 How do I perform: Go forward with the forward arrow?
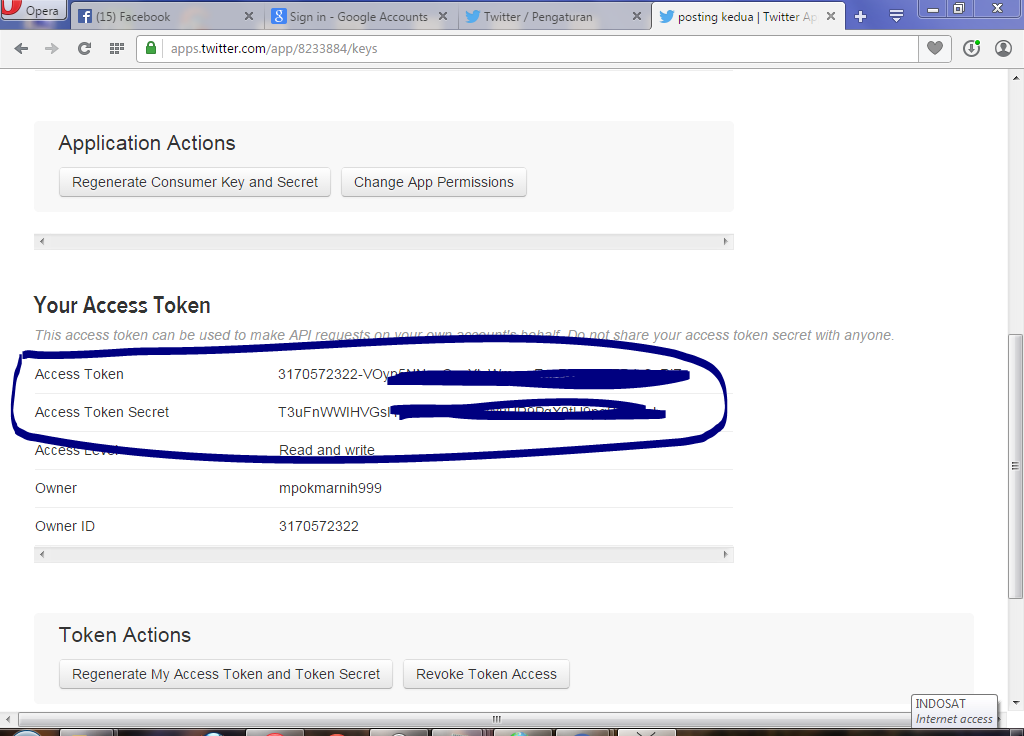(x=52, y=48)
